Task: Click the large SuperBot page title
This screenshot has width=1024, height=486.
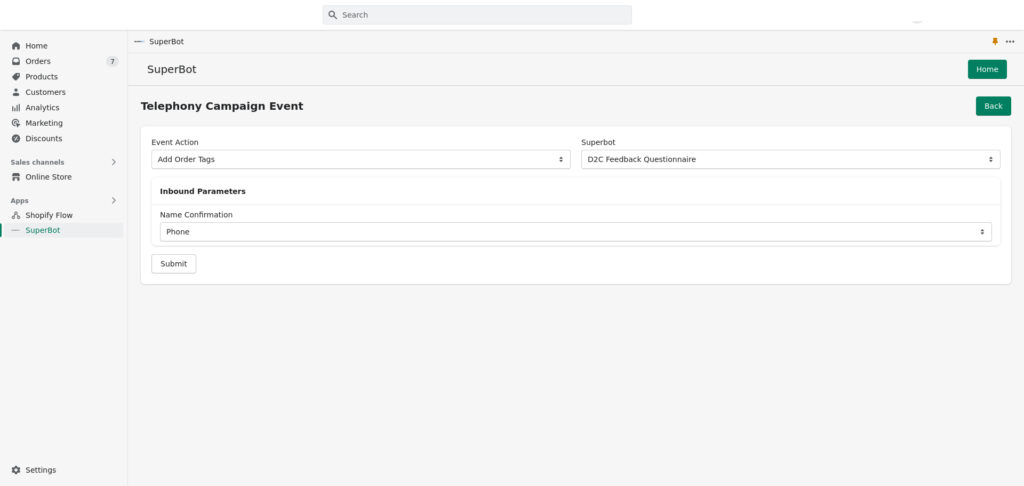Action: coord(172,69)
